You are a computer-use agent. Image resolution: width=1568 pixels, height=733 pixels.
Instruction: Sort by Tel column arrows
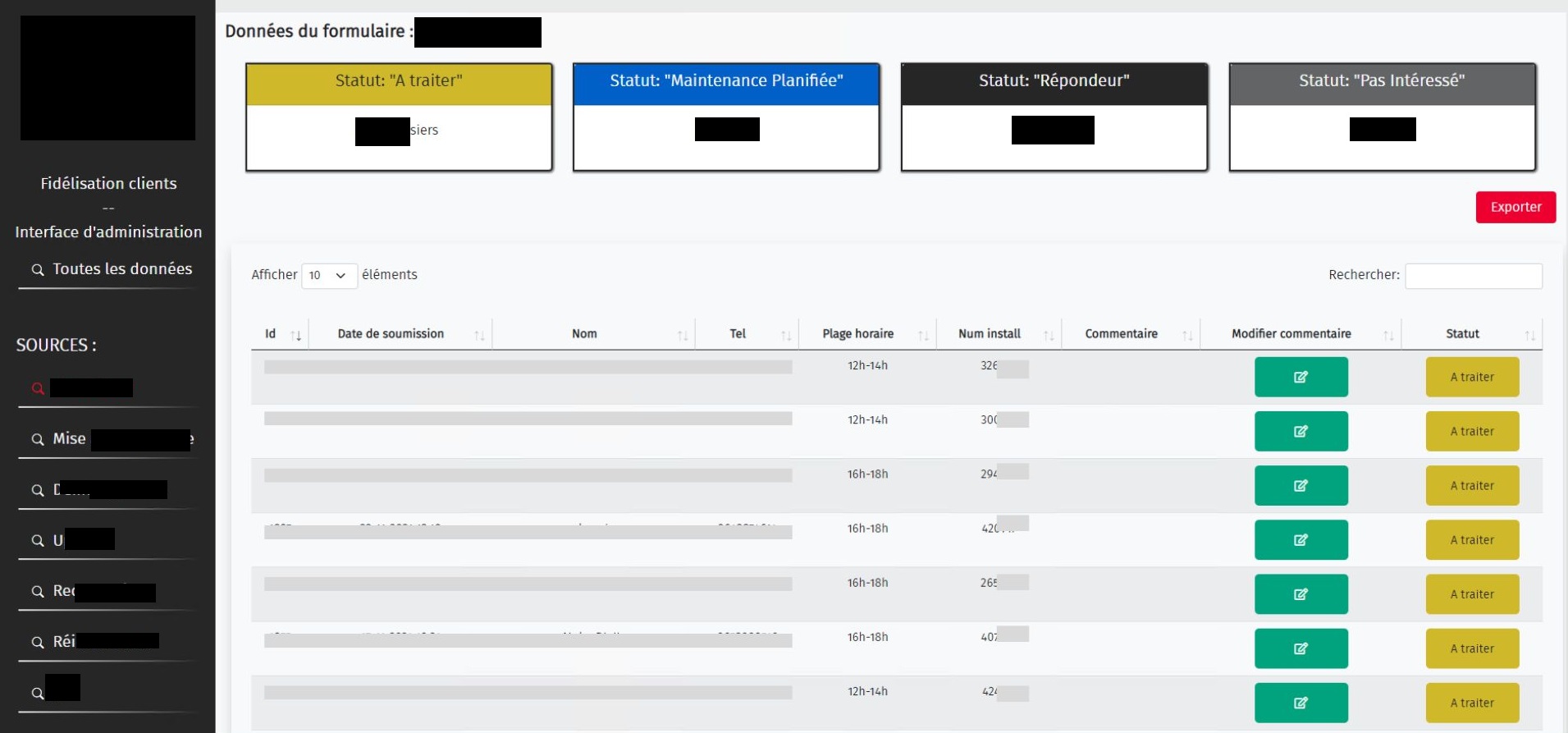786,335
